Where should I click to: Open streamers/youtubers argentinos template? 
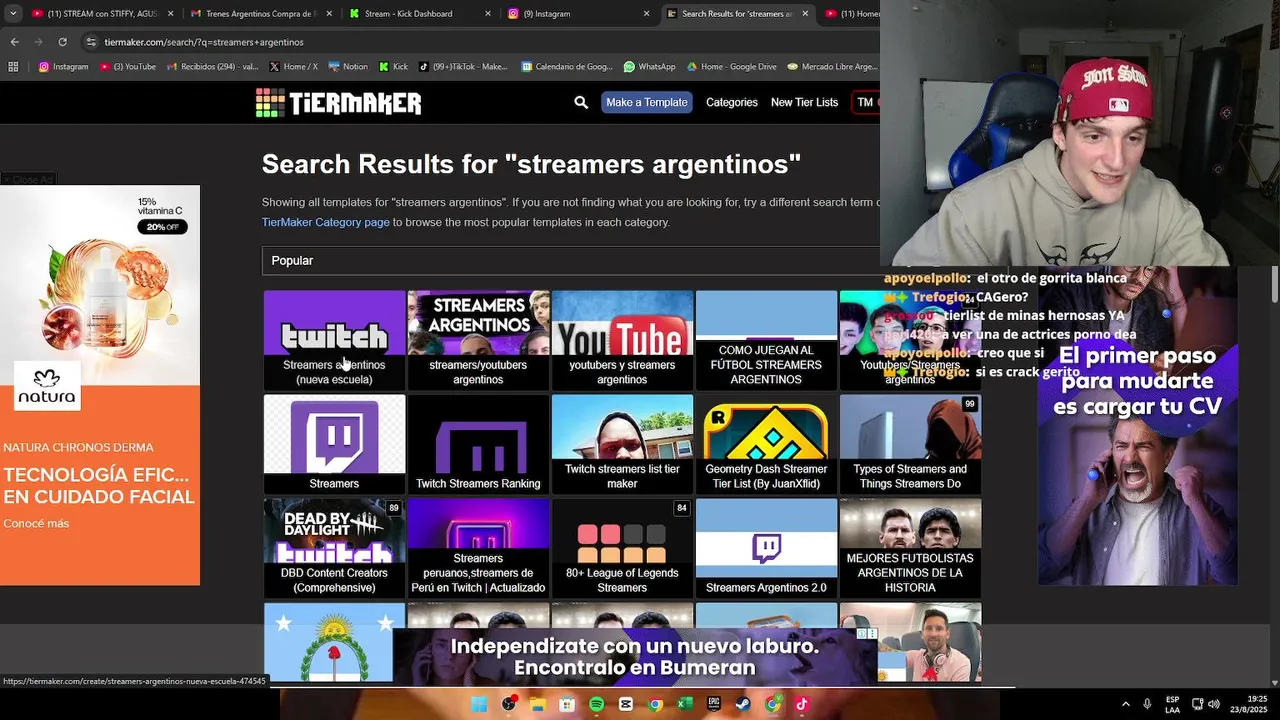point(478,340)
